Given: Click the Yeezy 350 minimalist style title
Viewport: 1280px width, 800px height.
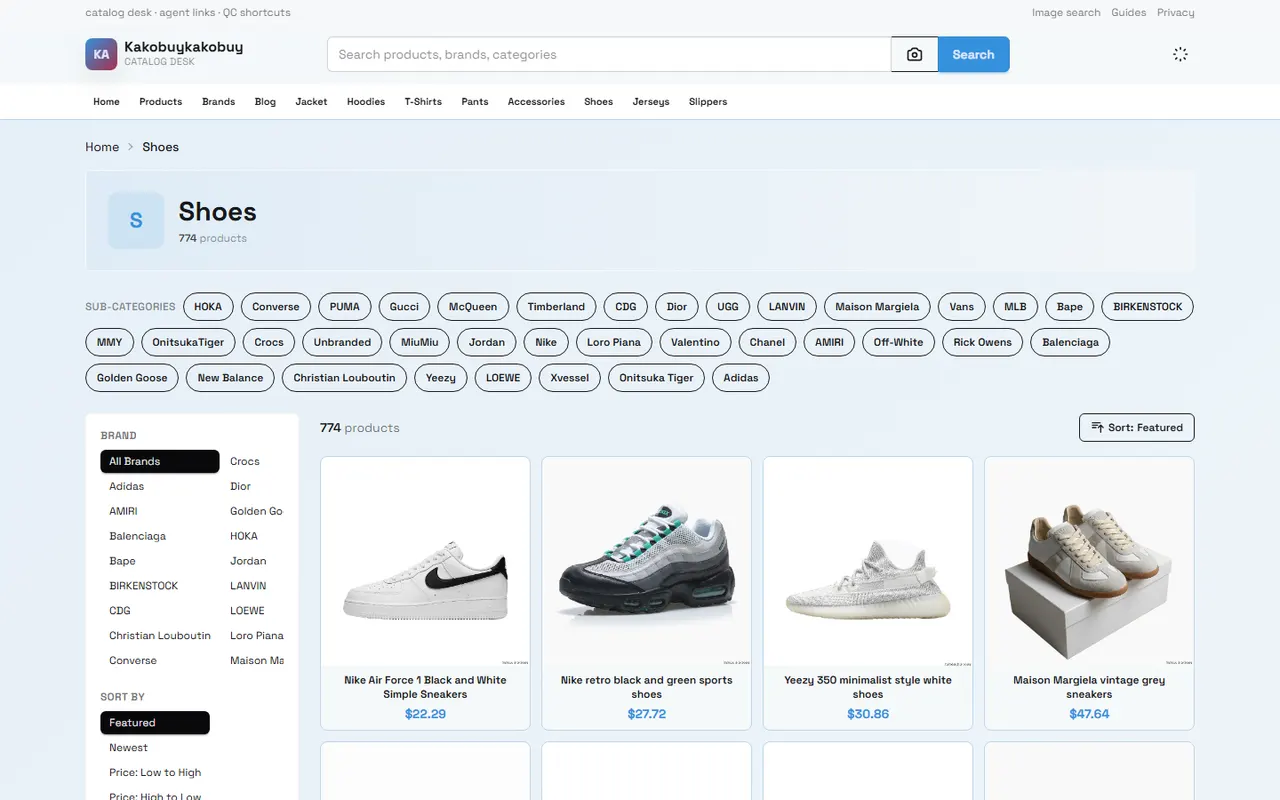Looking at the screenshot, I should 868,687.
